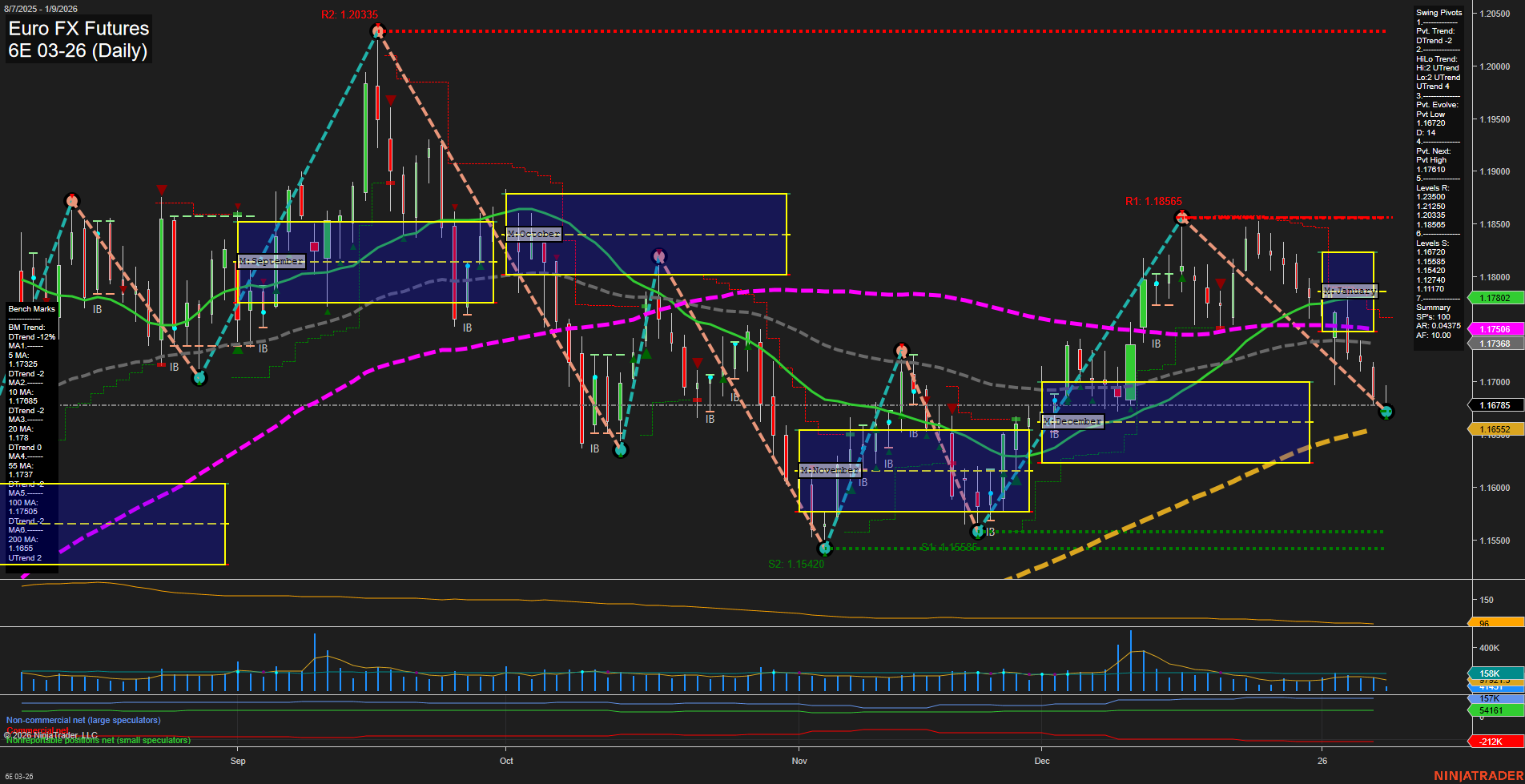Click the red down-arrow sell marker below R2
1525x784 pixels.
point(390,100)
